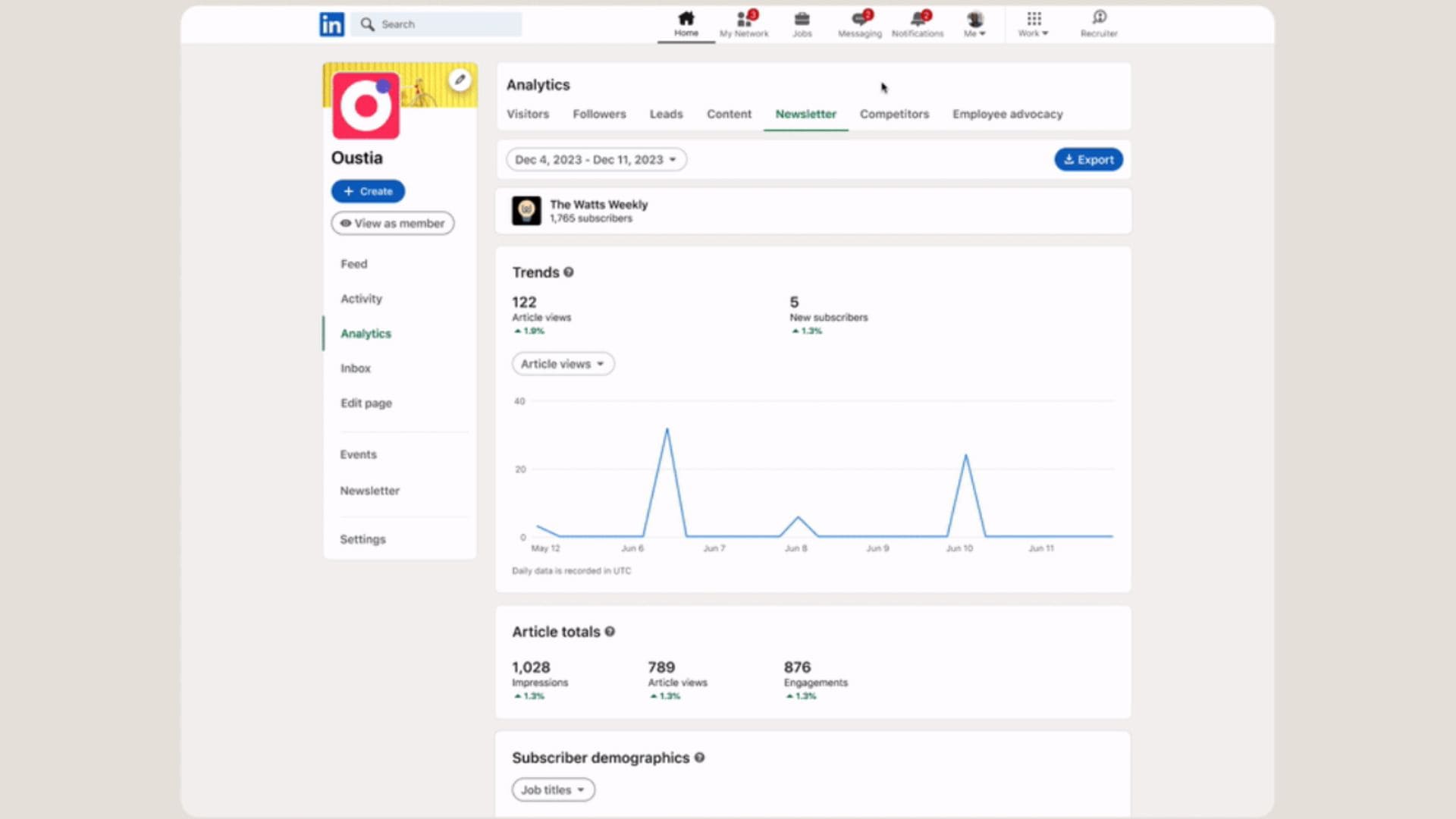
Task: Switch to the Followers tab
Action: point(599,115)
